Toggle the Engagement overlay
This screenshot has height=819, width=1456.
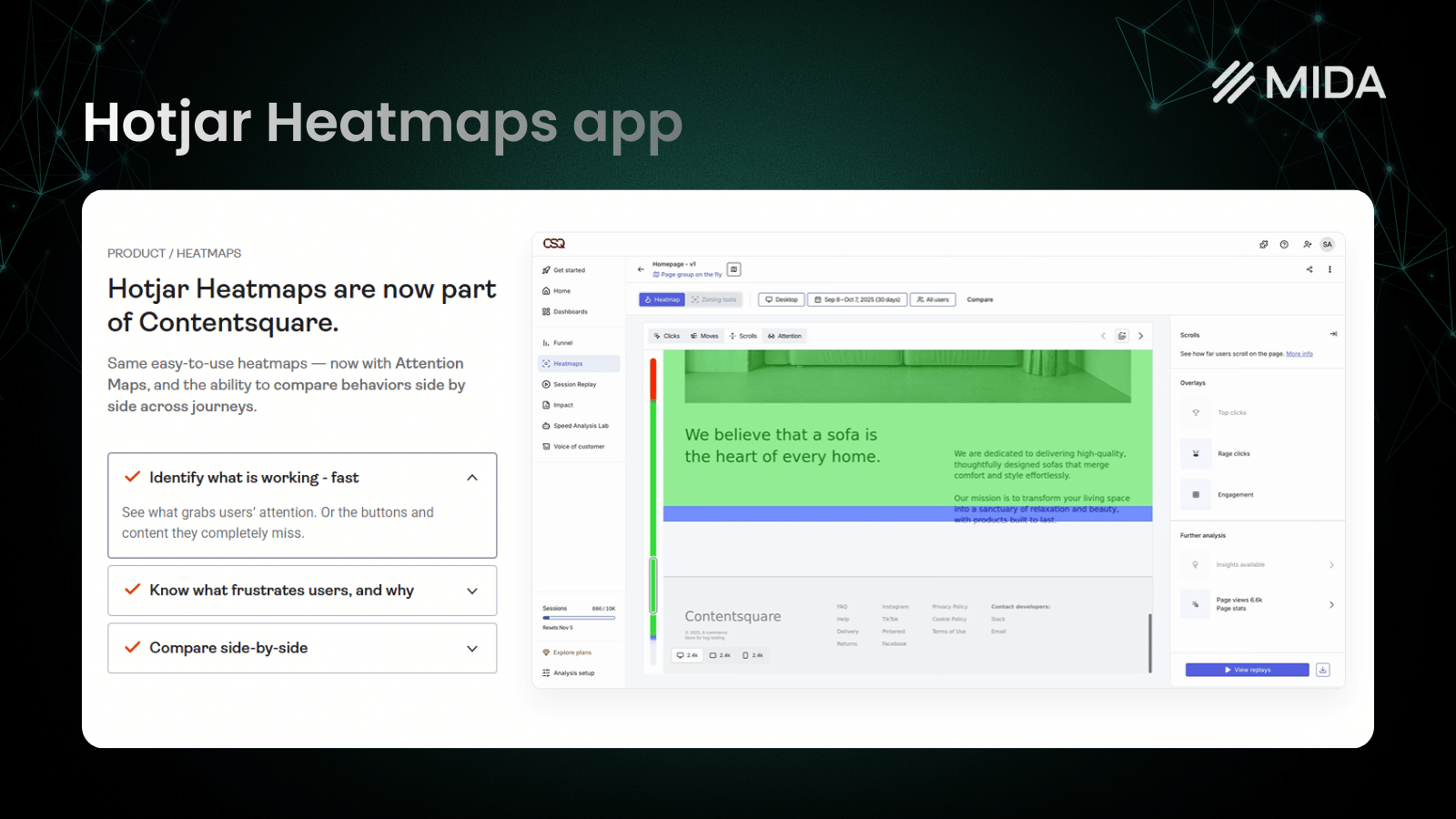pos(1196,495)
